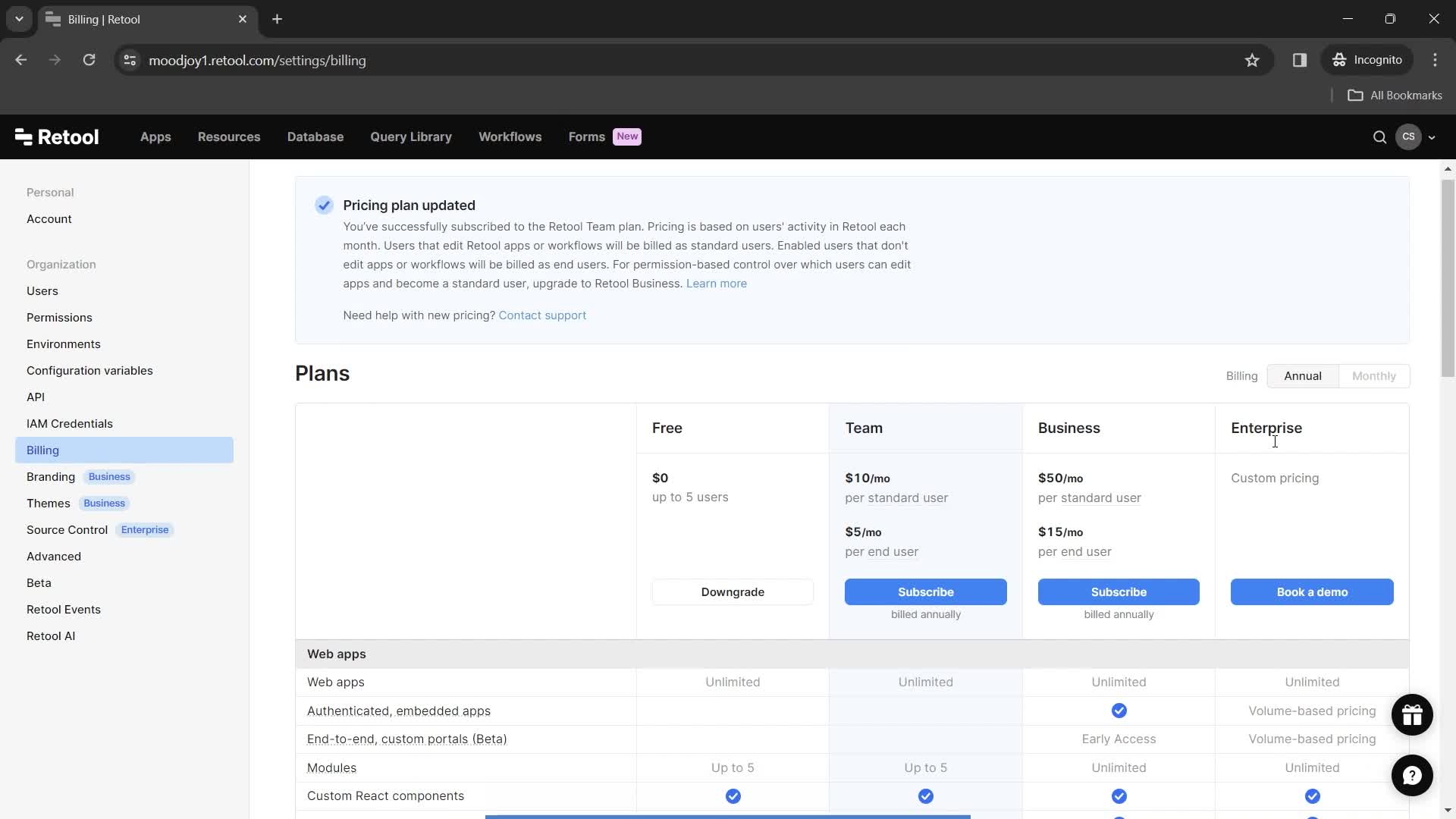
Task: Click the Team checkmark for Custom React components
Action: [x=926, y=796]
